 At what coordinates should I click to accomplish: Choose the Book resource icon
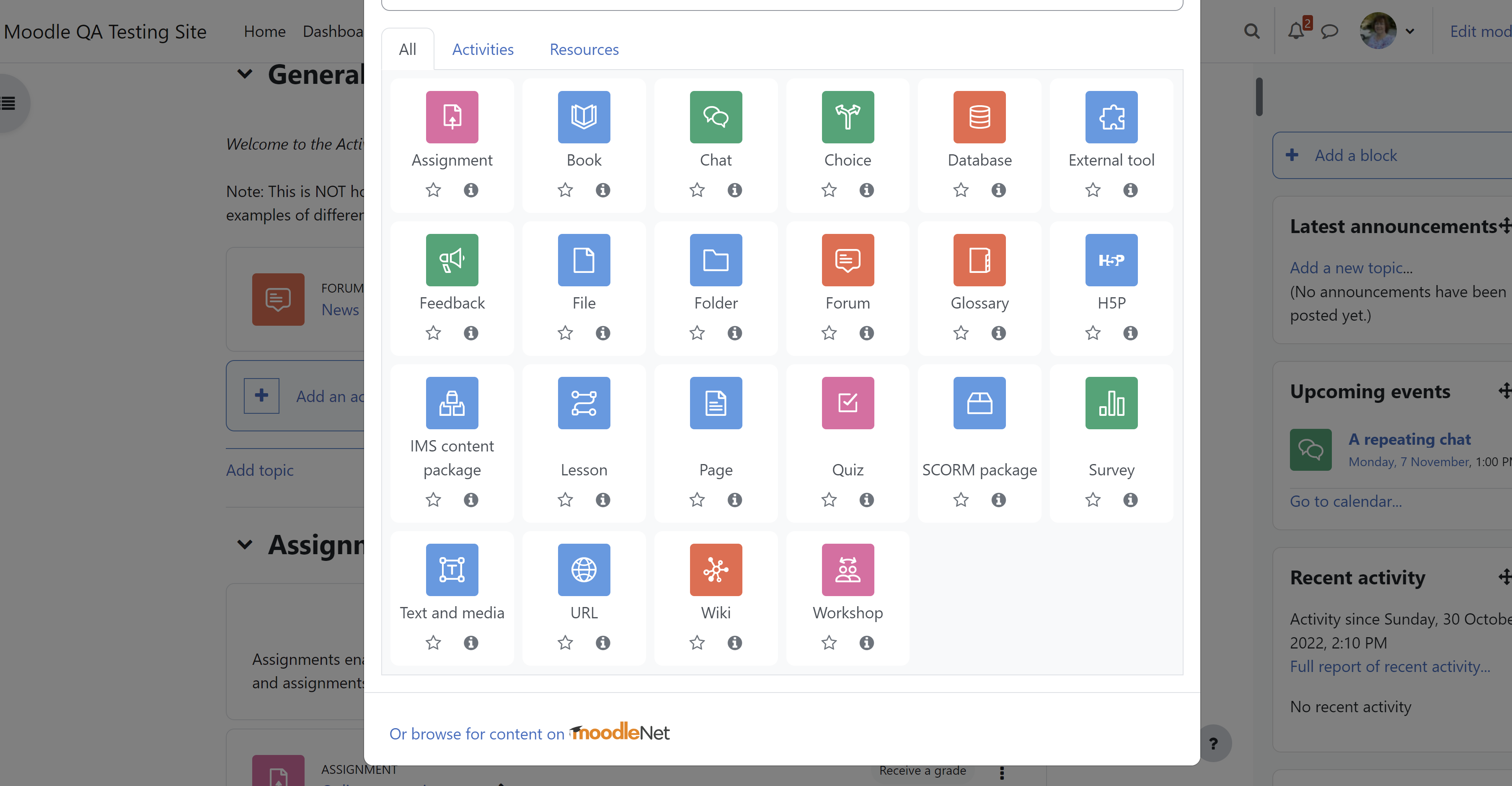[x=584, y=117]
